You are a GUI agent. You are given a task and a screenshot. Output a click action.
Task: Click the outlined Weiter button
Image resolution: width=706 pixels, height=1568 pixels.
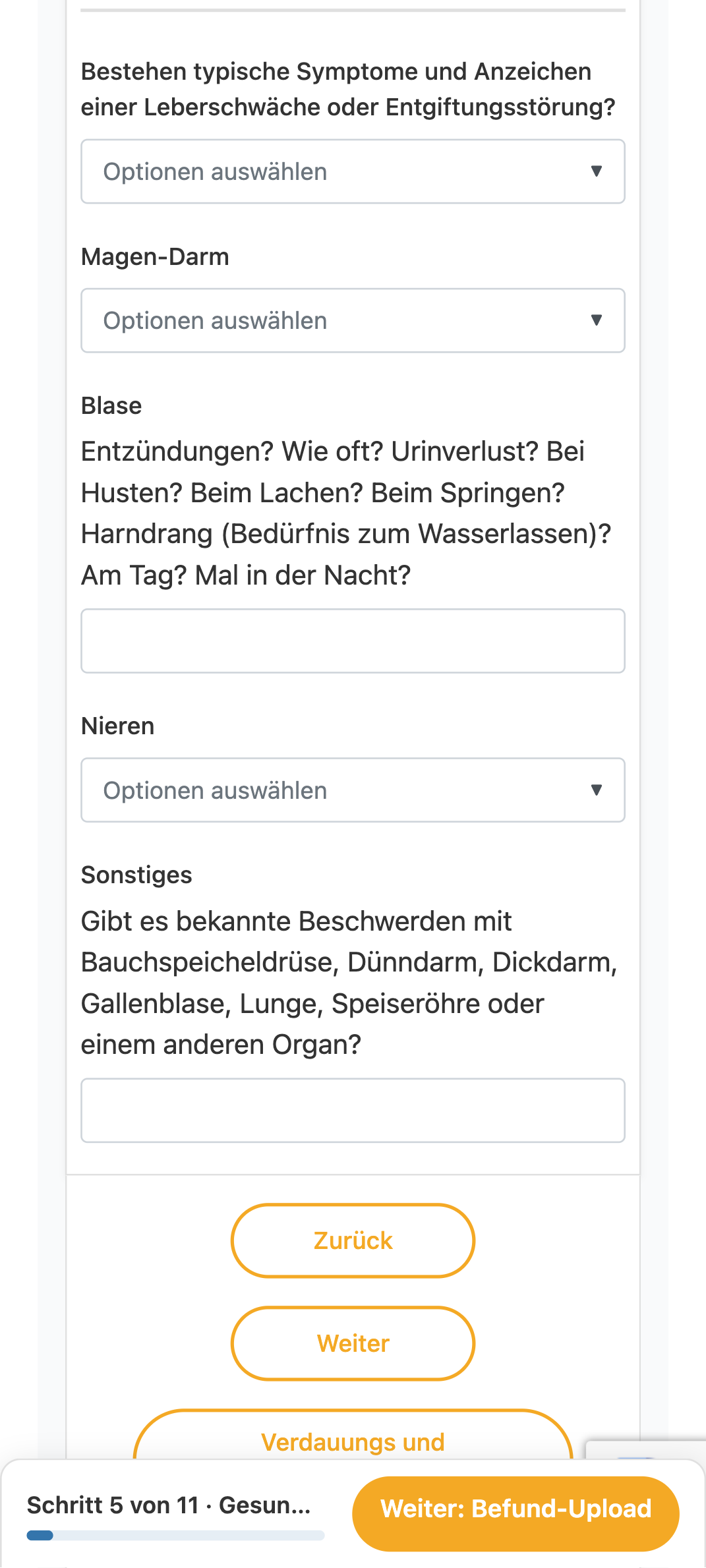(x=353, y=1343)
